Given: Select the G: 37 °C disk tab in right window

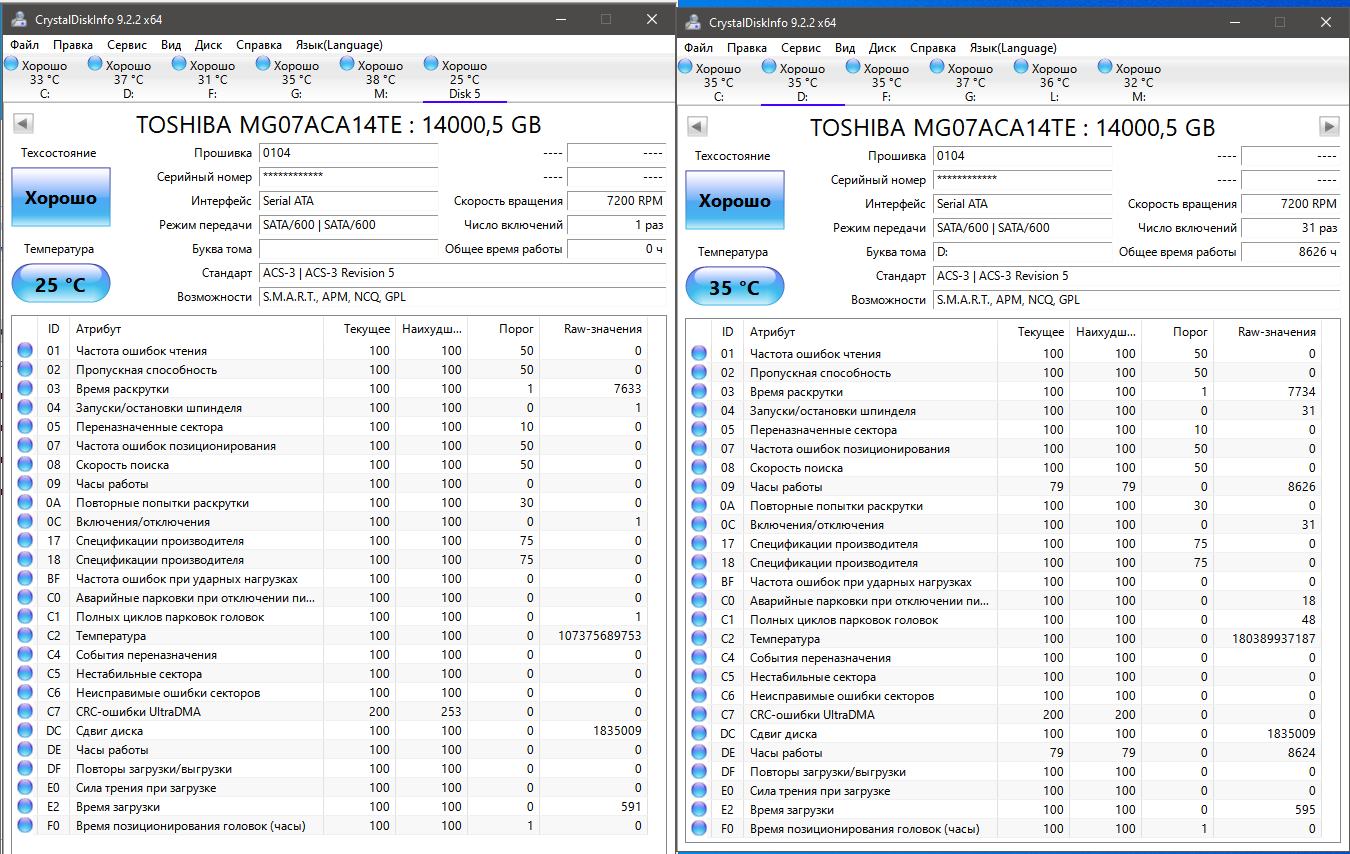Looking at the screenshot, I should coord(971,82).
